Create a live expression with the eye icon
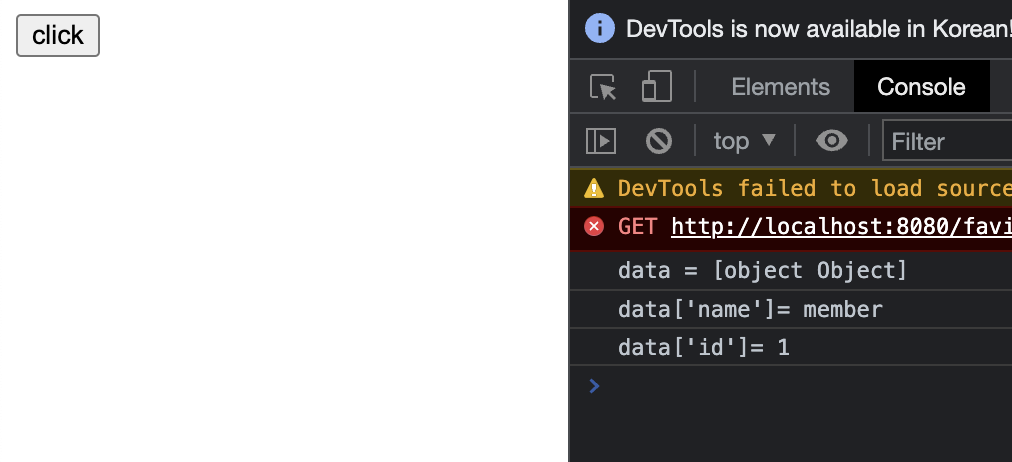The height and width of the screenshot is (462, 1012). pos(831,141)
